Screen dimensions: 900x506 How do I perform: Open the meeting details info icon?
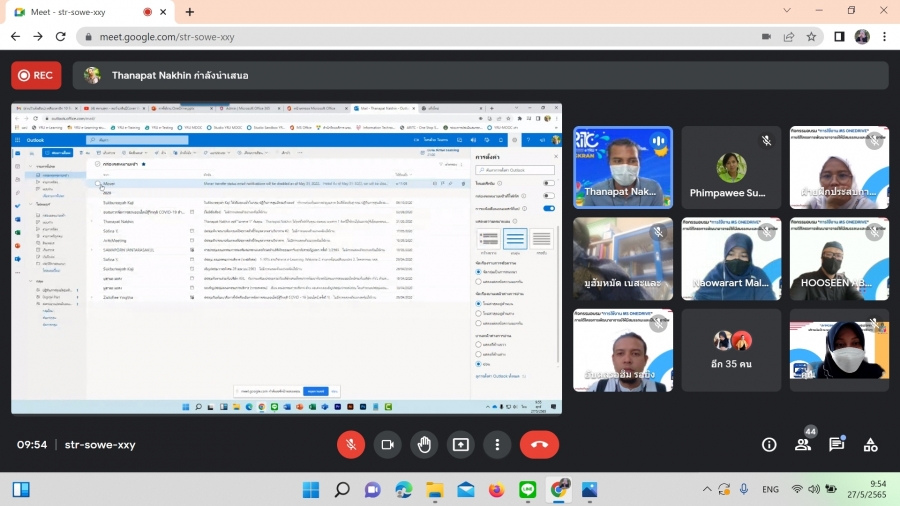click(769, 445)
